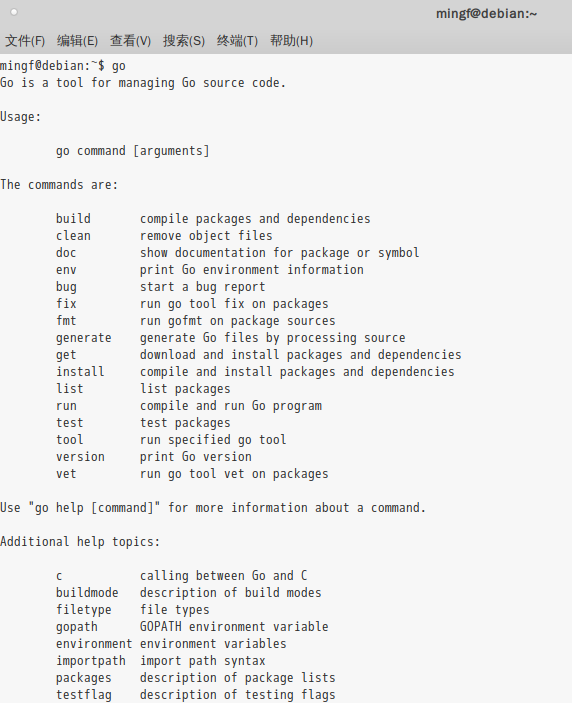Click 'go command [arguments]' usage line
572x703 pixels.
[132, 151]
